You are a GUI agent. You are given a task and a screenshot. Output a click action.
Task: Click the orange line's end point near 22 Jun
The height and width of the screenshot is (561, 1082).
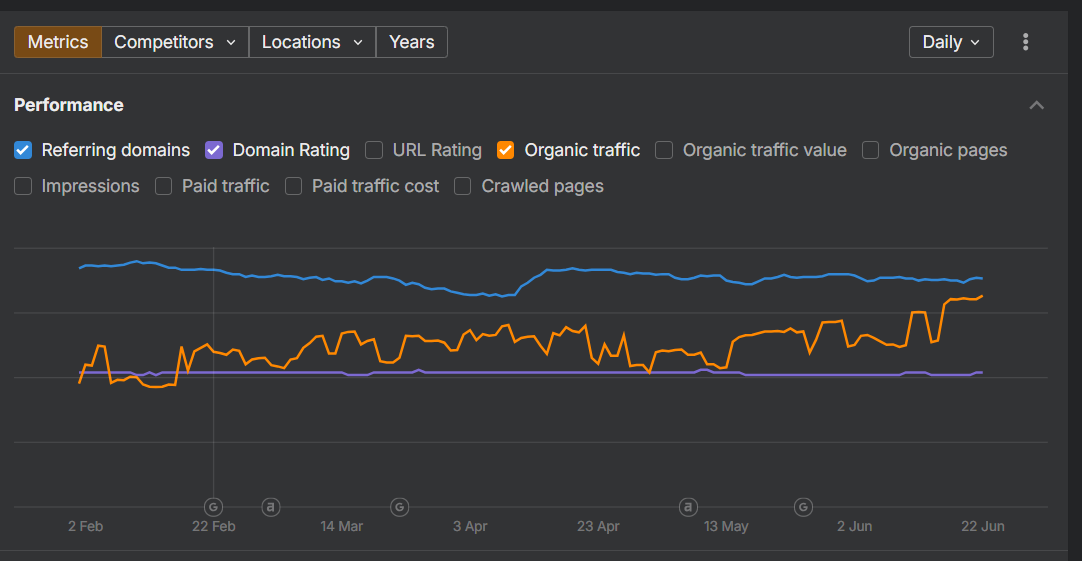point(982,296)
